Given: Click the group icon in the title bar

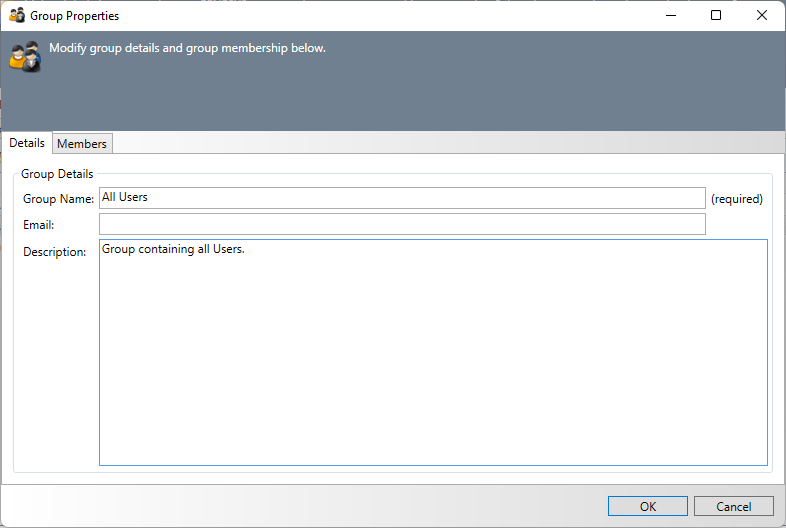Looking at the screenshot, I should point(17,16).
